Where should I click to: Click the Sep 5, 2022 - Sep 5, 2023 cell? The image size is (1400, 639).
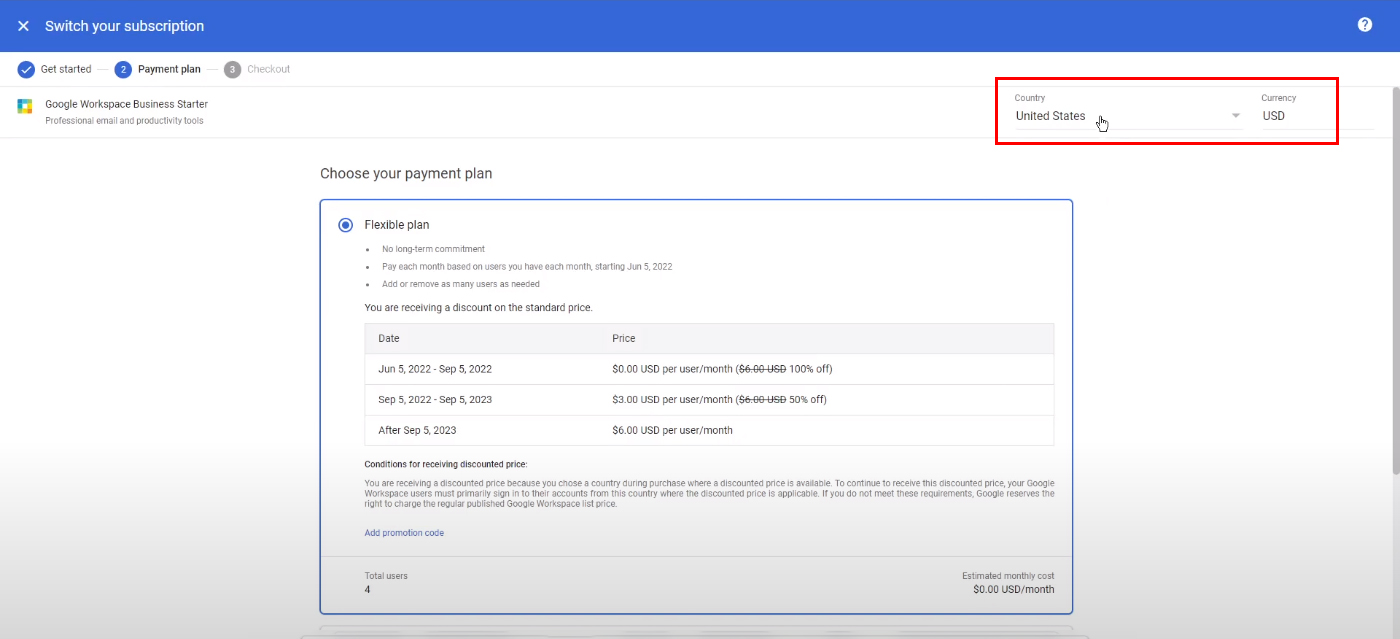(435, 400)
